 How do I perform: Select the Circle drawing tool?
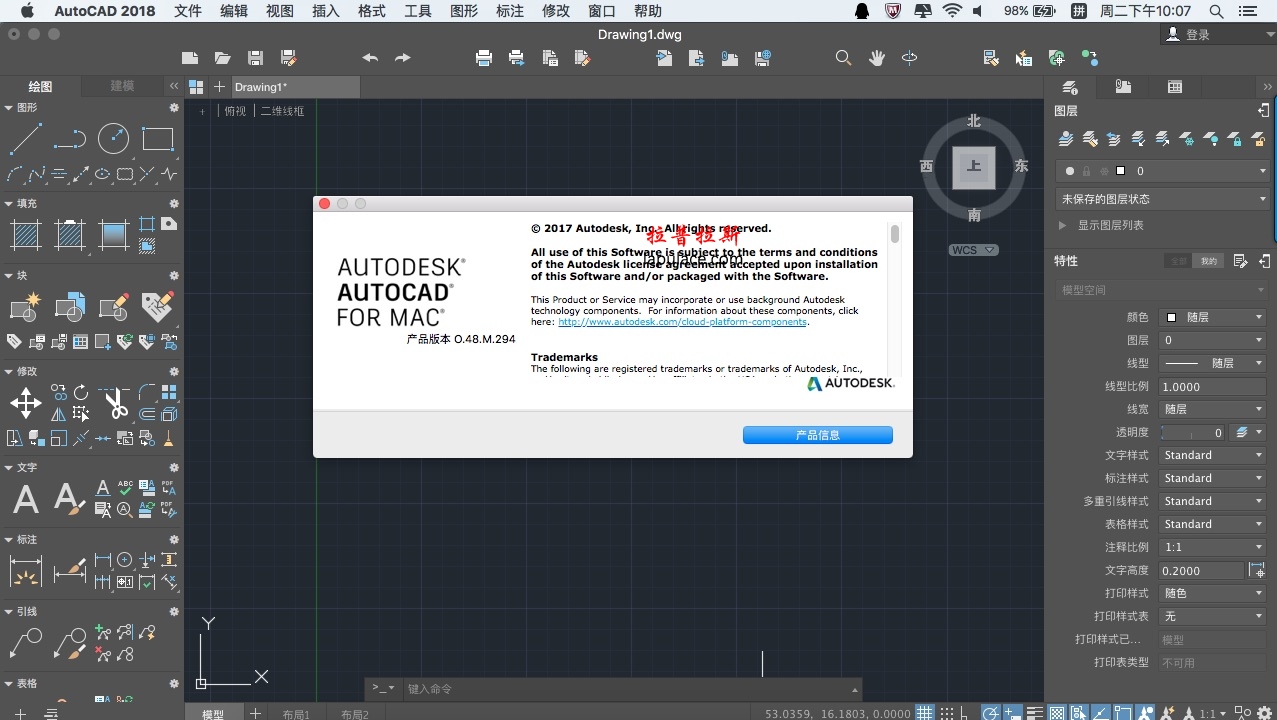point(113,139)
